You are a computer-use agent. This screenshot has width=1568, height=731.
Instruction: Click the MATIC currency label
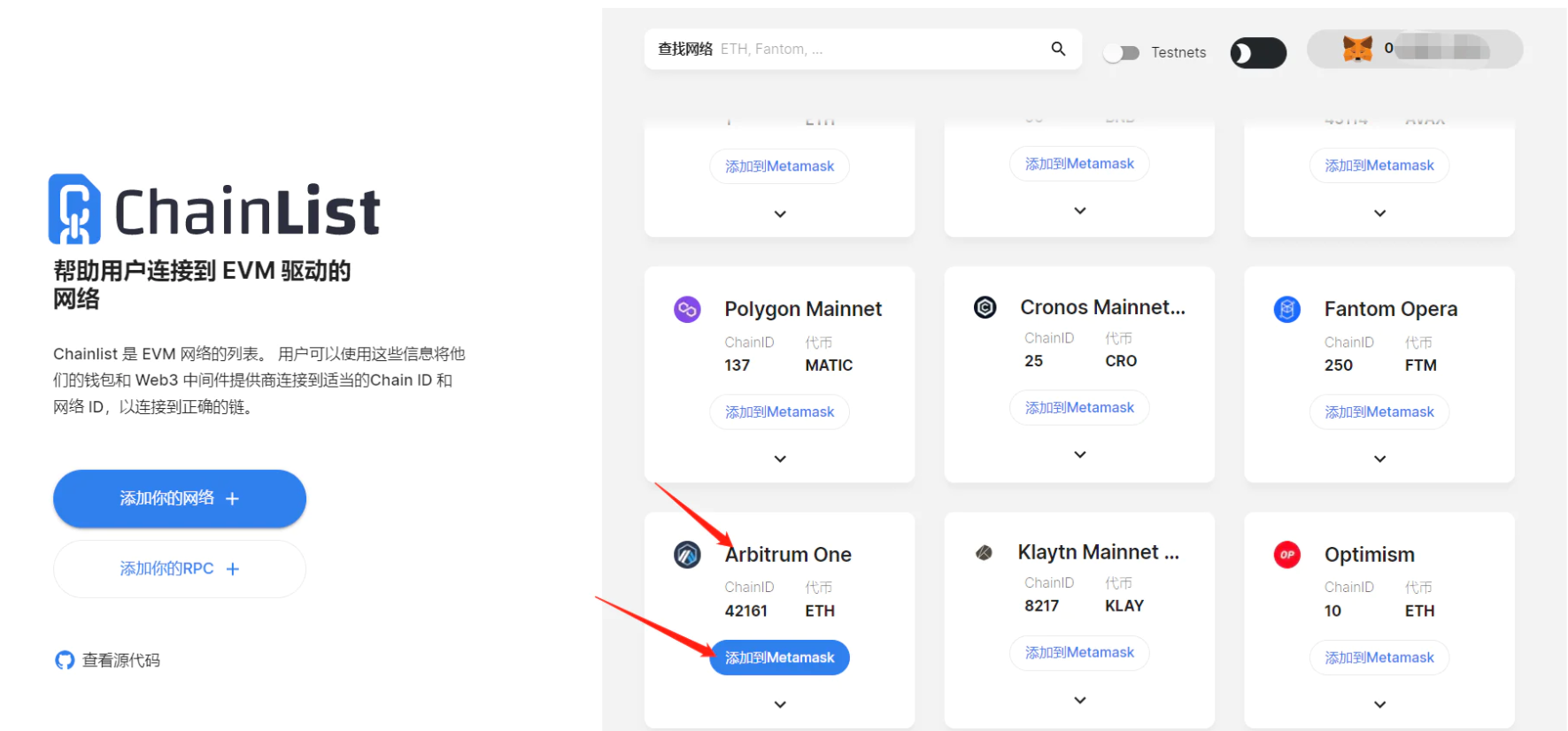[829, 365]
